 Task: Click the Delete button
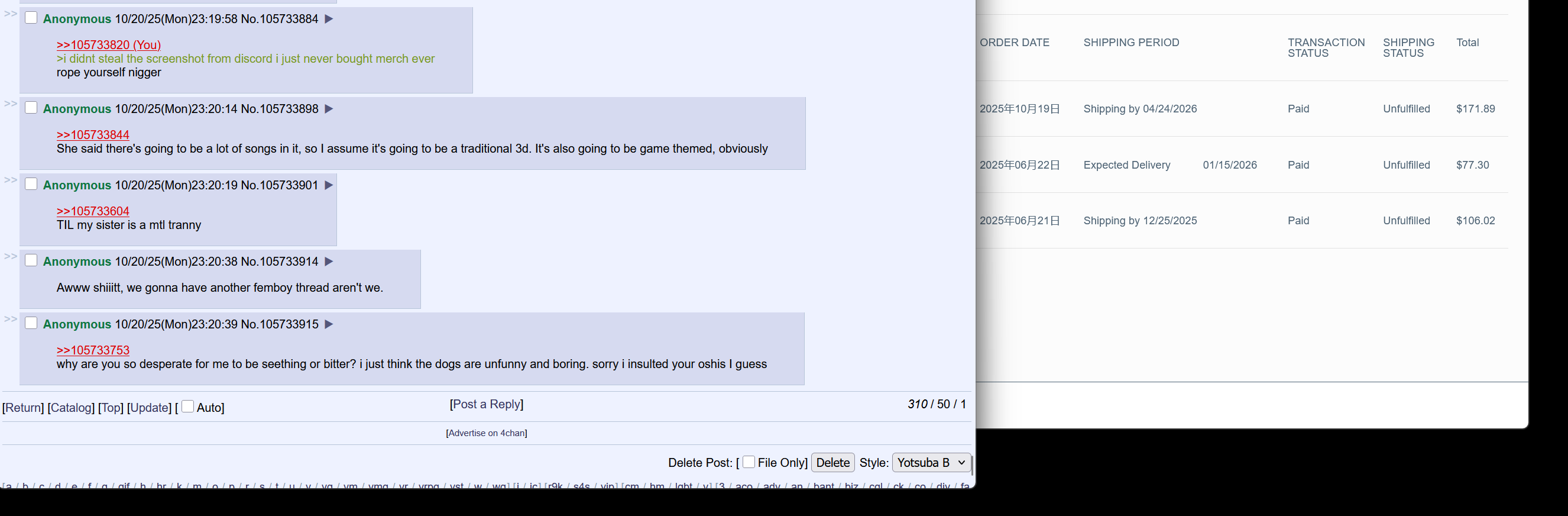832,462
